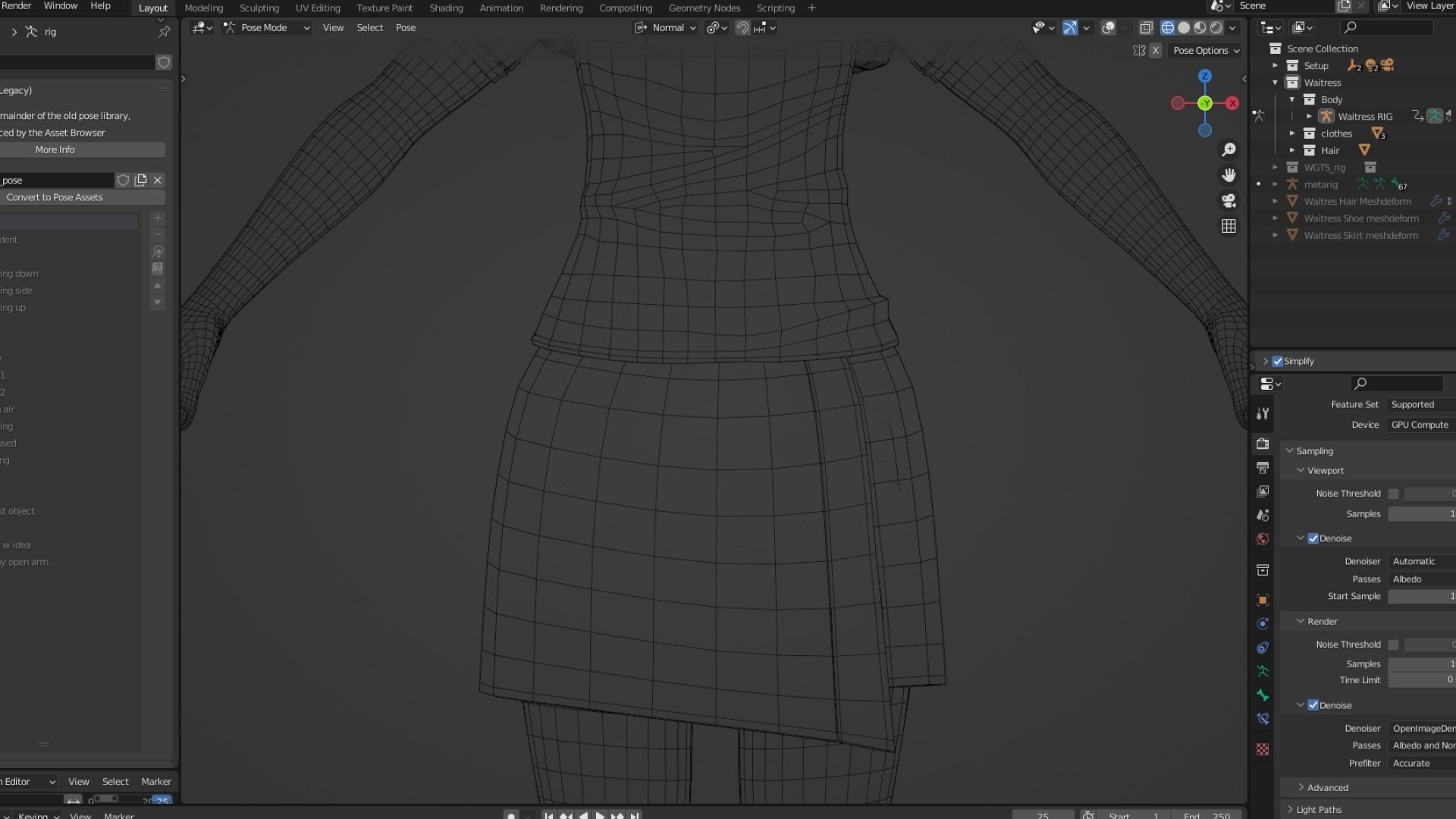Toggle Viewport Denoise checkbox
Viewport: 1456px width, 819px height.
tap(1313, 538)
